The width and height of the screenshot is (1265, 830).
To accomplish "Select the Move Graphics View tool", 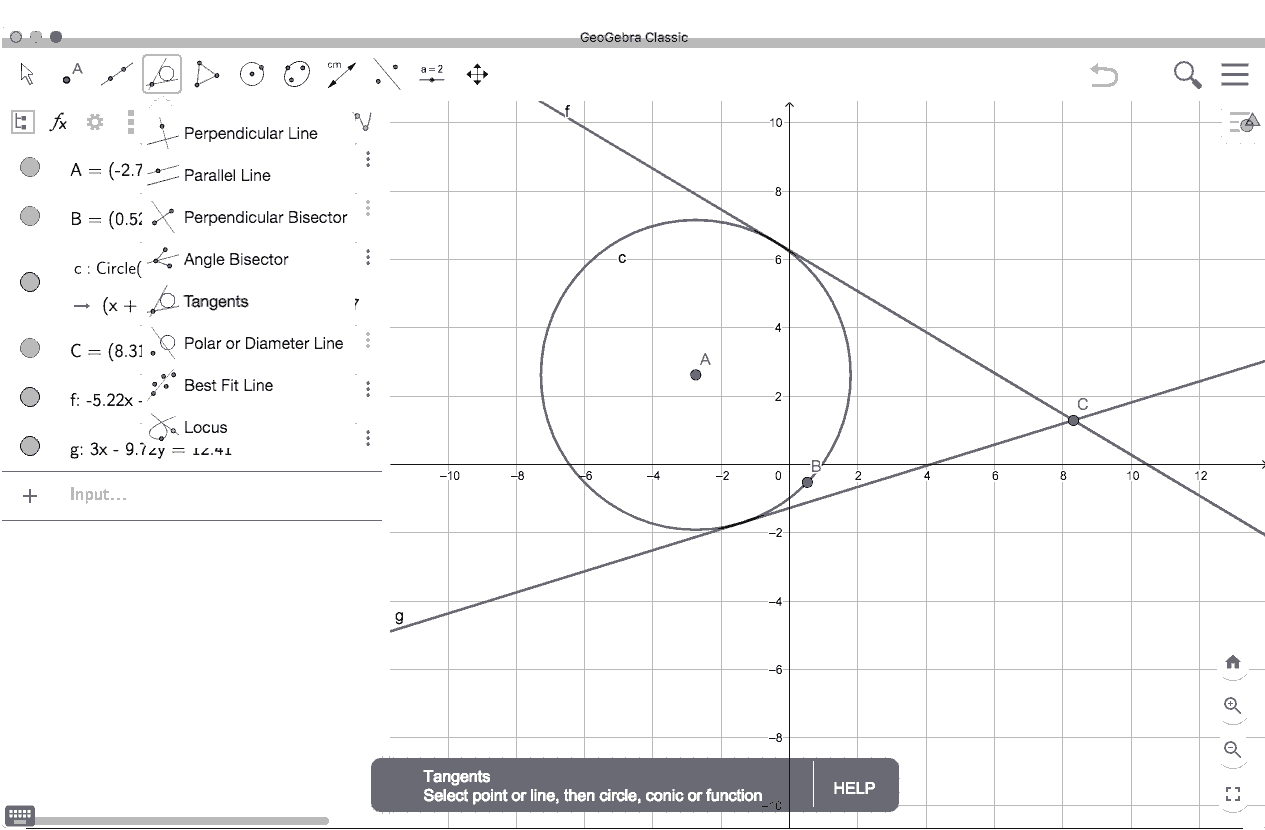I will pyautogui.click(x=477, y=74).
